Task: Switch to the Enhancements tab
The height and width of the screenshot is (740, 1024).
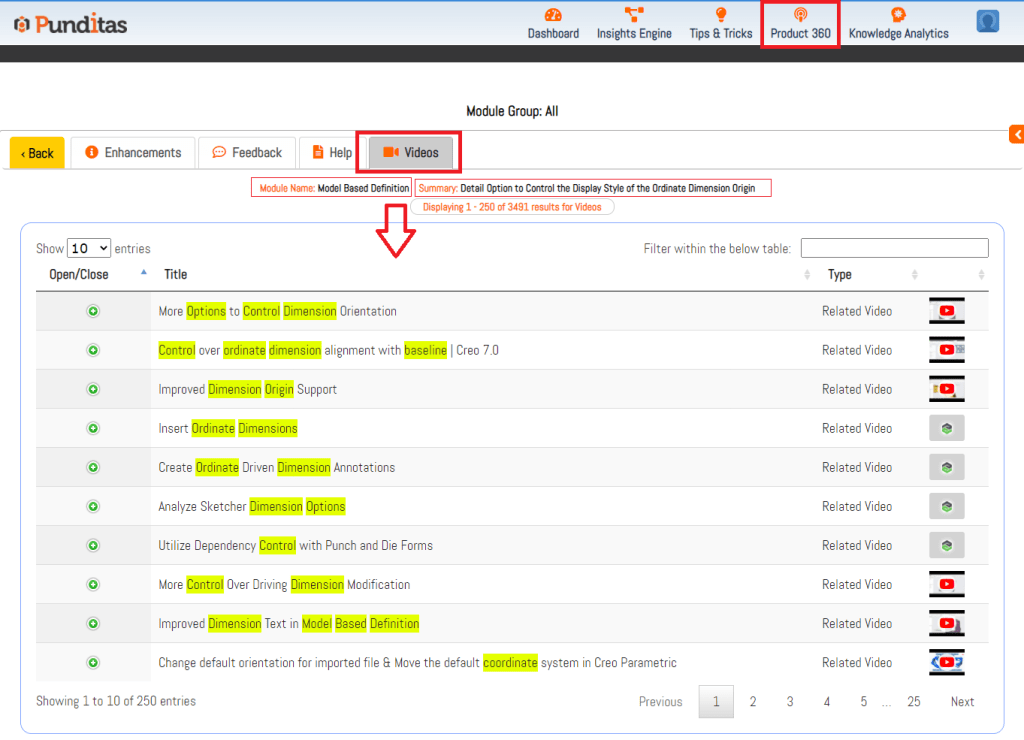Action: (133, 153)
